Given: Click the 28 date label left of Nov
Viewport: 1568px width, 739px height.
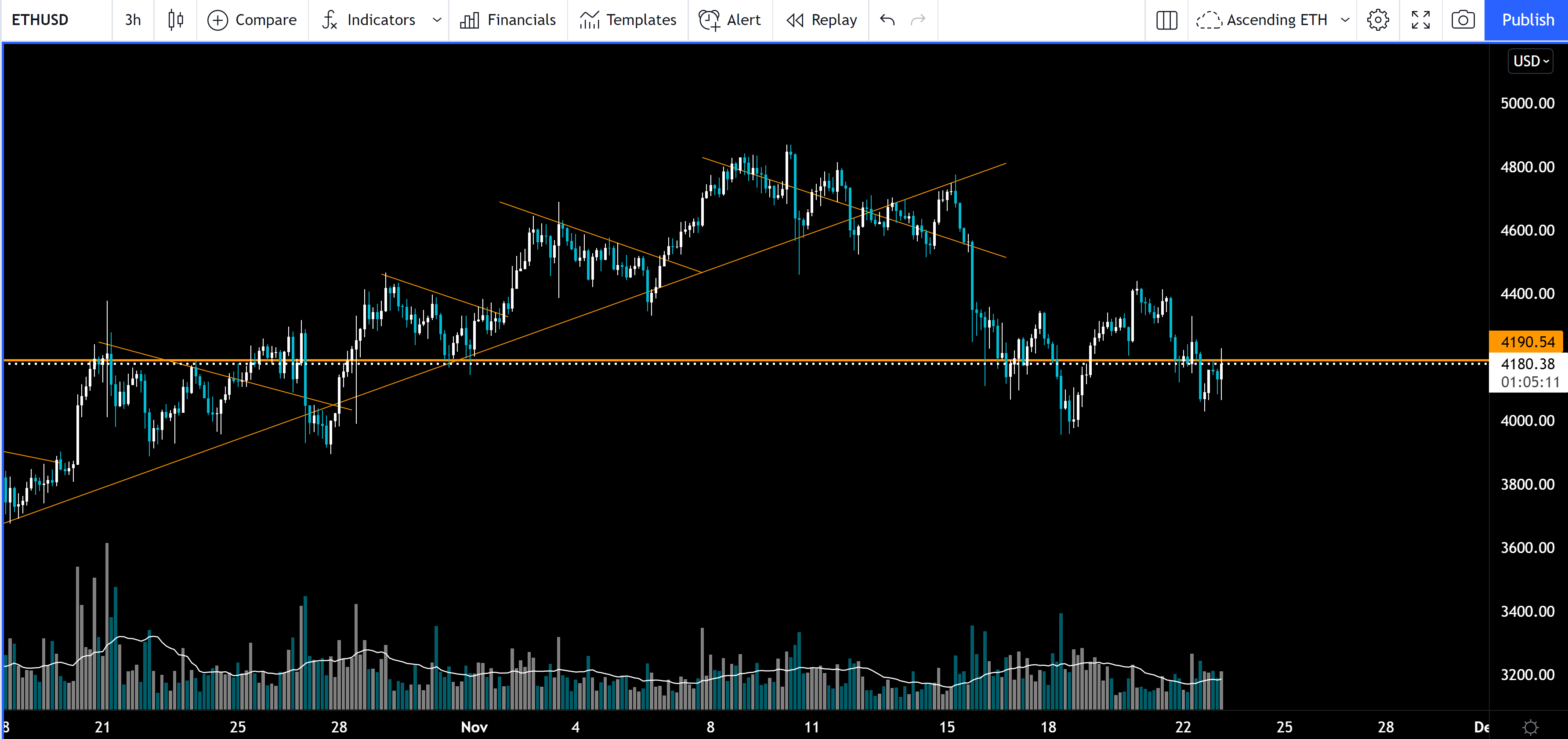Looking at the screenshot, I should click(x=339, y=727).
